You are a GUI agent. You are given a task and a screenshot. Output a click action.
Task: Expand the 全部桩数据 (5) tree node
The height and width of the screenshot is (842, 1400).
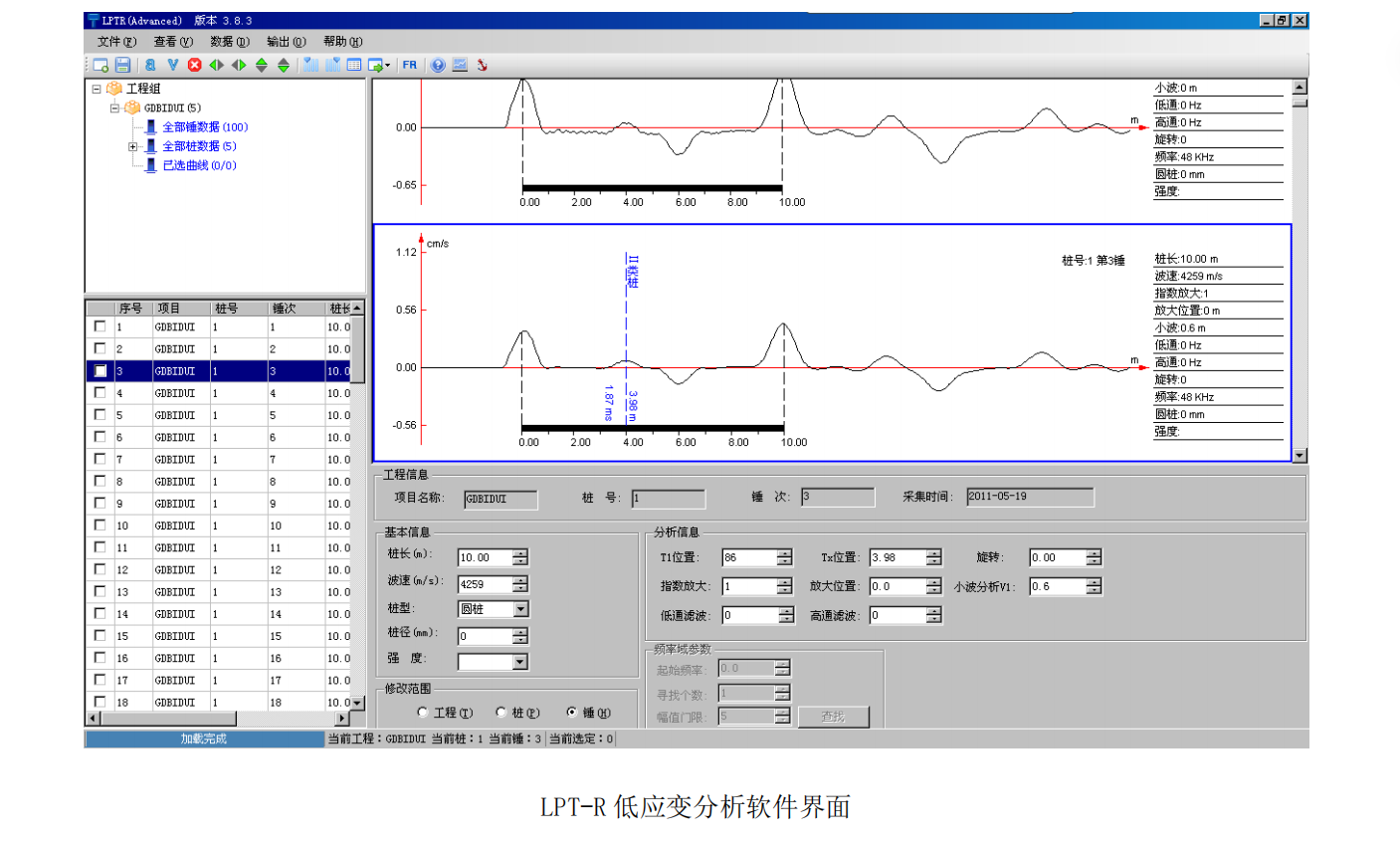tap(132, 146)
